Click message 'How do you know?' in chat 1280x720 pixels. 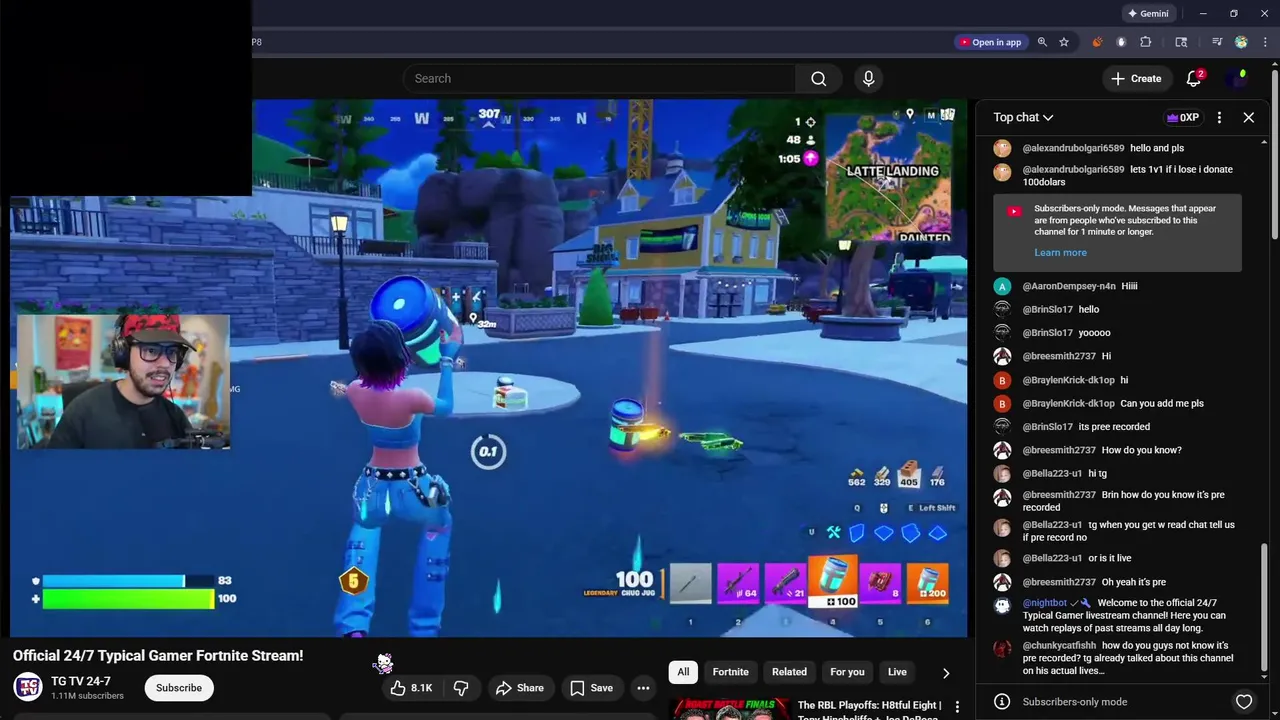pyautogui.click(x=1141, y=450)
